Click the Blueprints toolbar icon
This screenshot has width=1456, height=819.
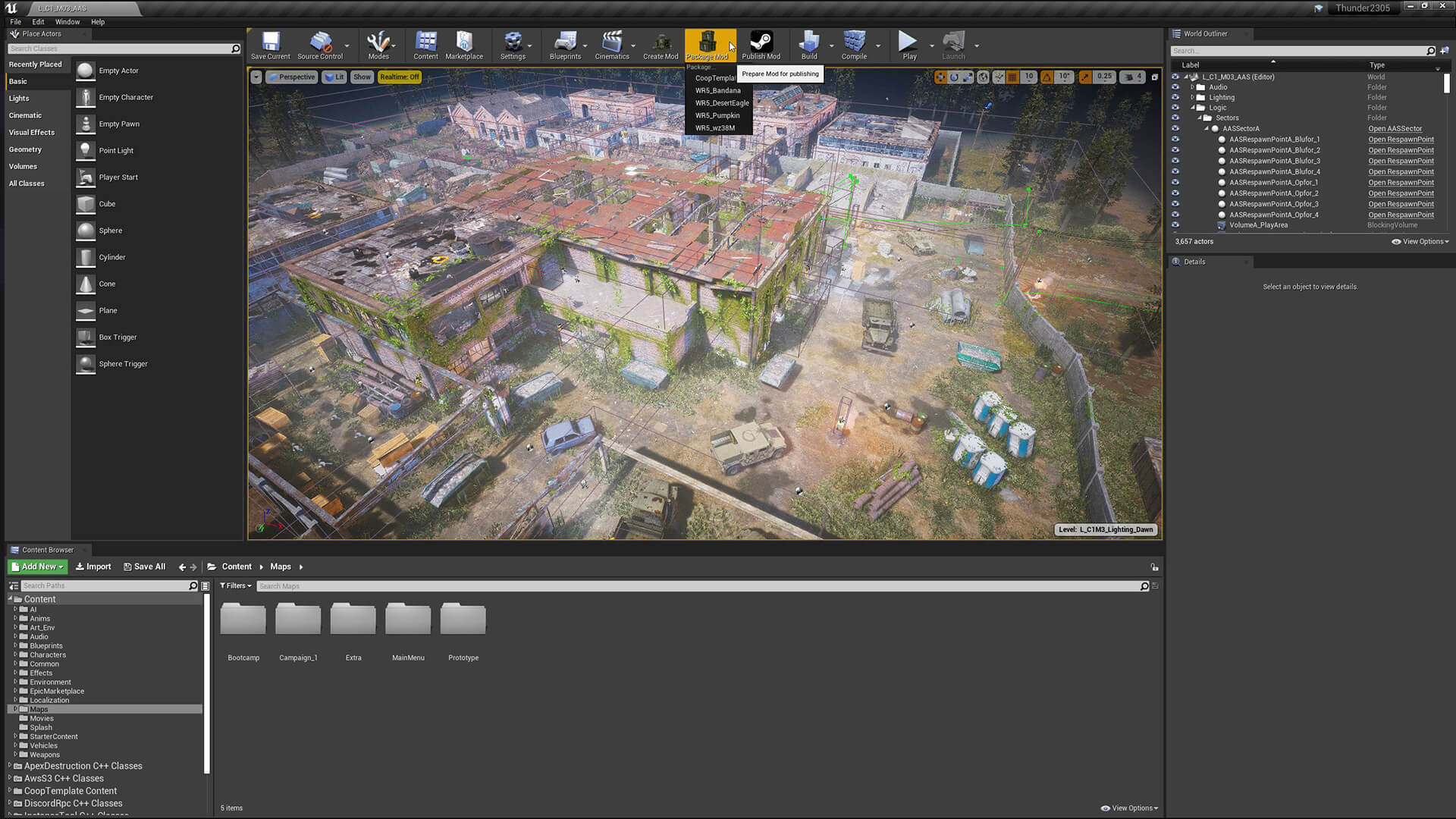pyautogui.click(x=565, y=45)
